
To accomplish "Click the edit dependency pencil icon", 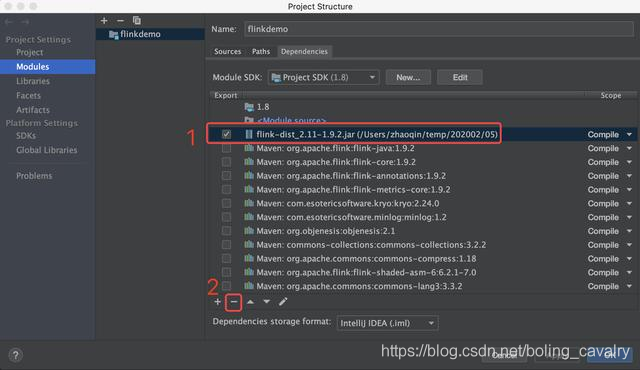I will pos(283,302).
